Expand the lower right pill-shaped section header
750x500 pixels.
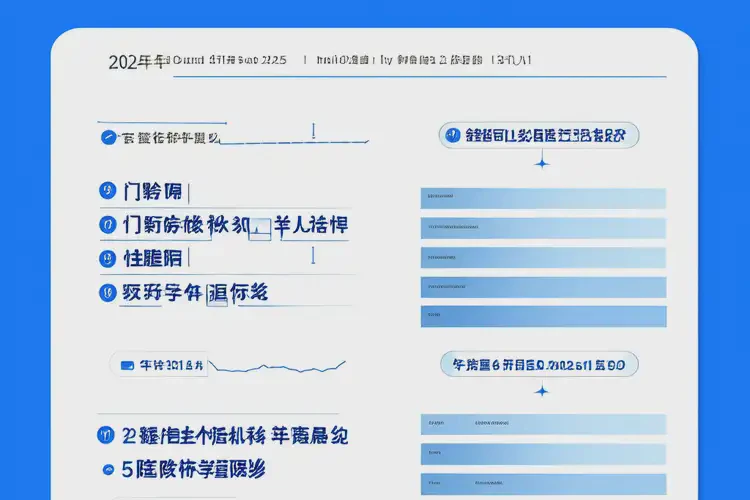[x=540, y=365]
